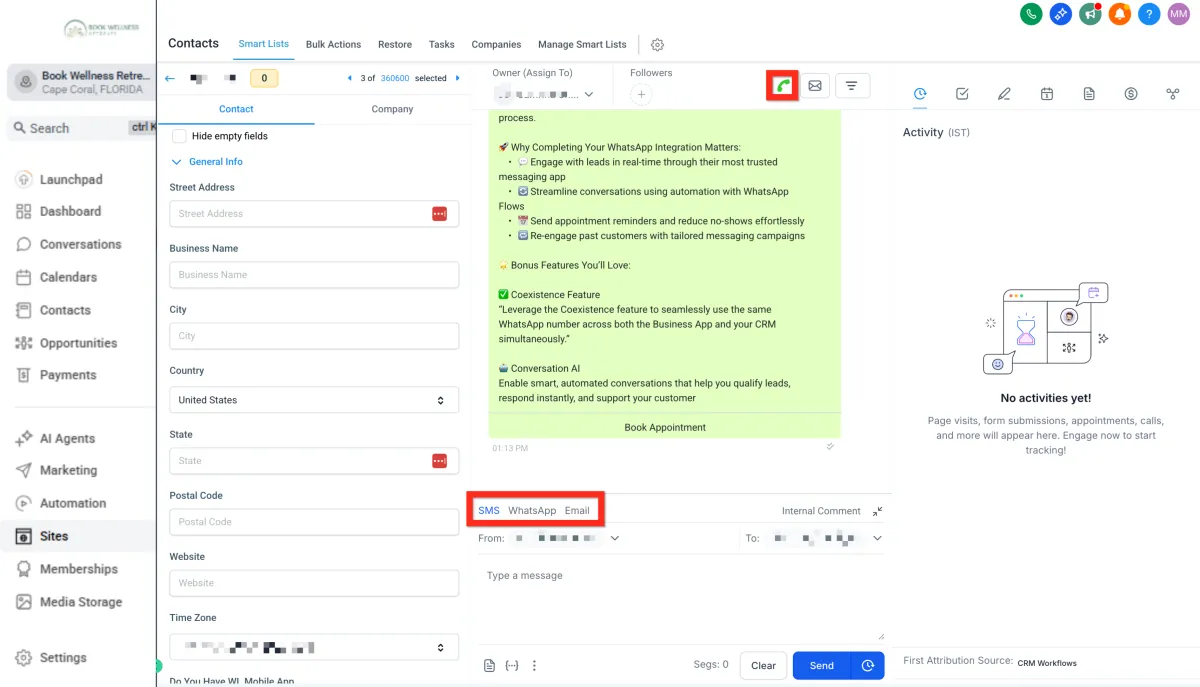
Task: Go to next contact arrow
Action: tap(458, 78)
